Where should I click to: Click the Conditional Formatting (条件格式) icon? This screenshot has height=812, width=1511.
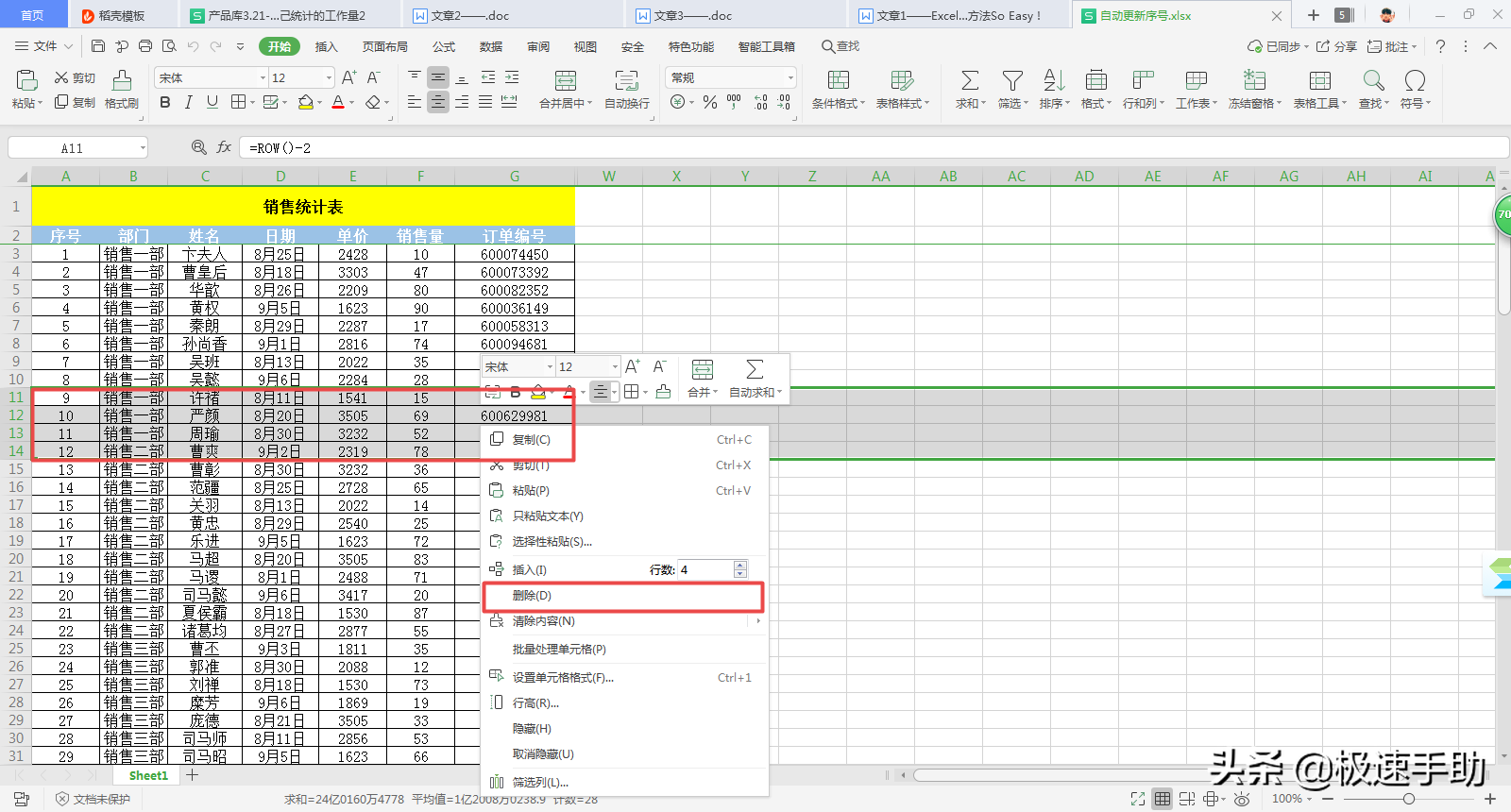pos(838,80)
